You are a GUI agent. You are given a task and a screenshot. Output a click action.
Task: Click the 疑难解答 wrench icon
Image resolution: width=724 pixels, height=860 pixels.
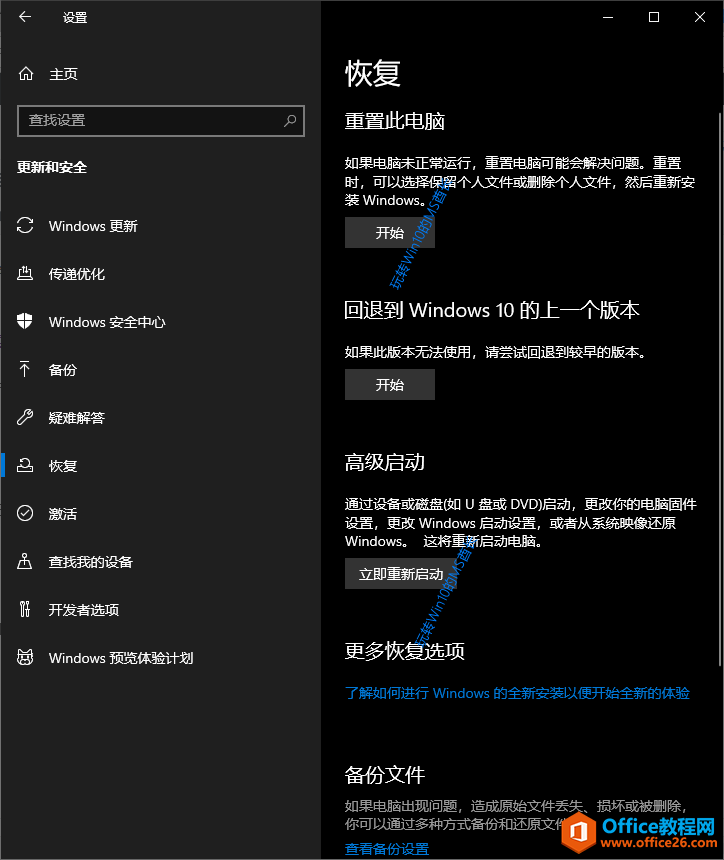(25, 417)
